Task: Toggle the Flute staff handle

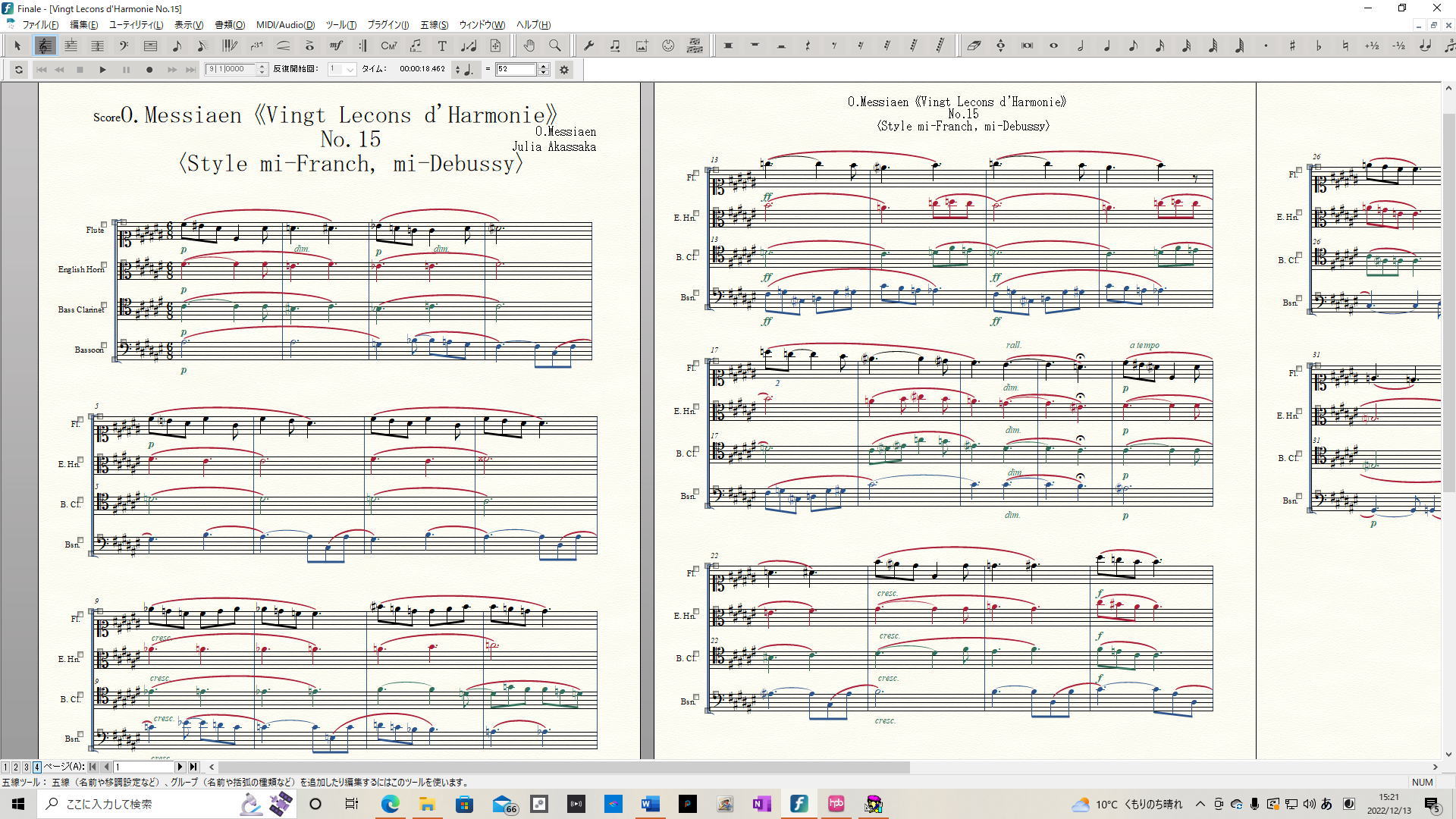Action: coord(104,226)
